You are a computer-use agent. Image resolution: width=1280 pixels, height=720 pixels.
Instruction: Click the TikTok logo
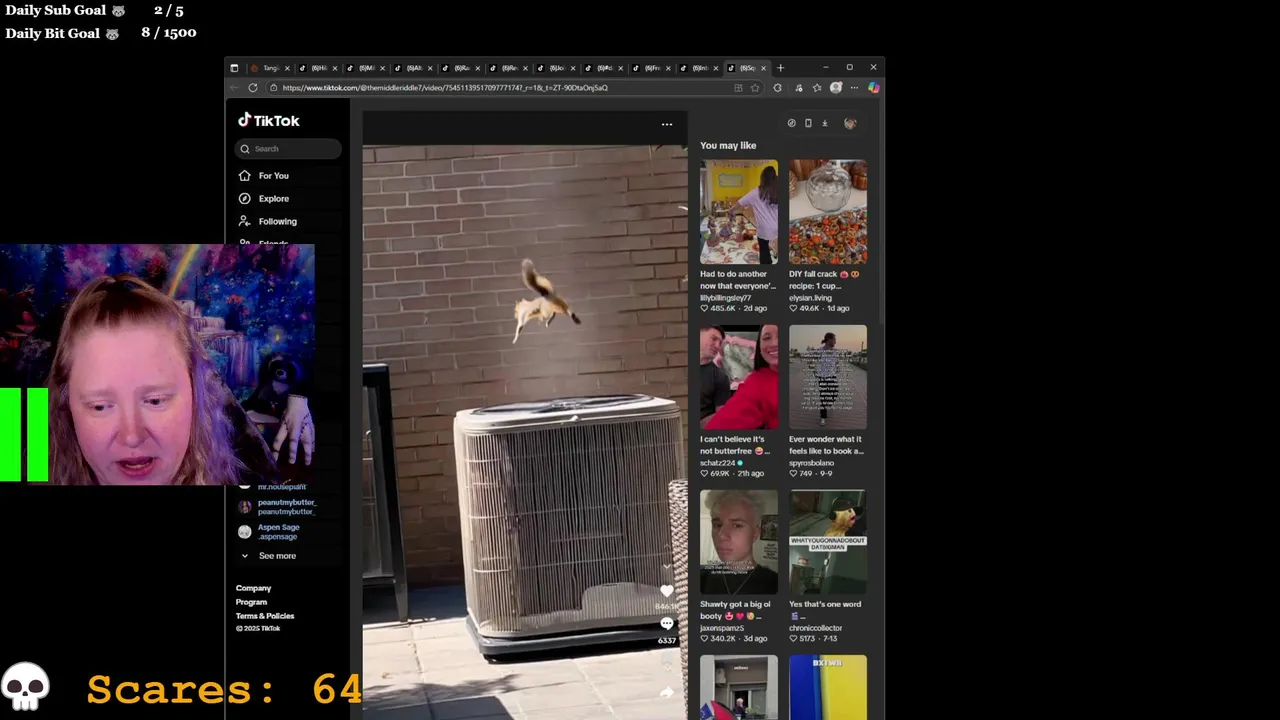click(268, 120)
